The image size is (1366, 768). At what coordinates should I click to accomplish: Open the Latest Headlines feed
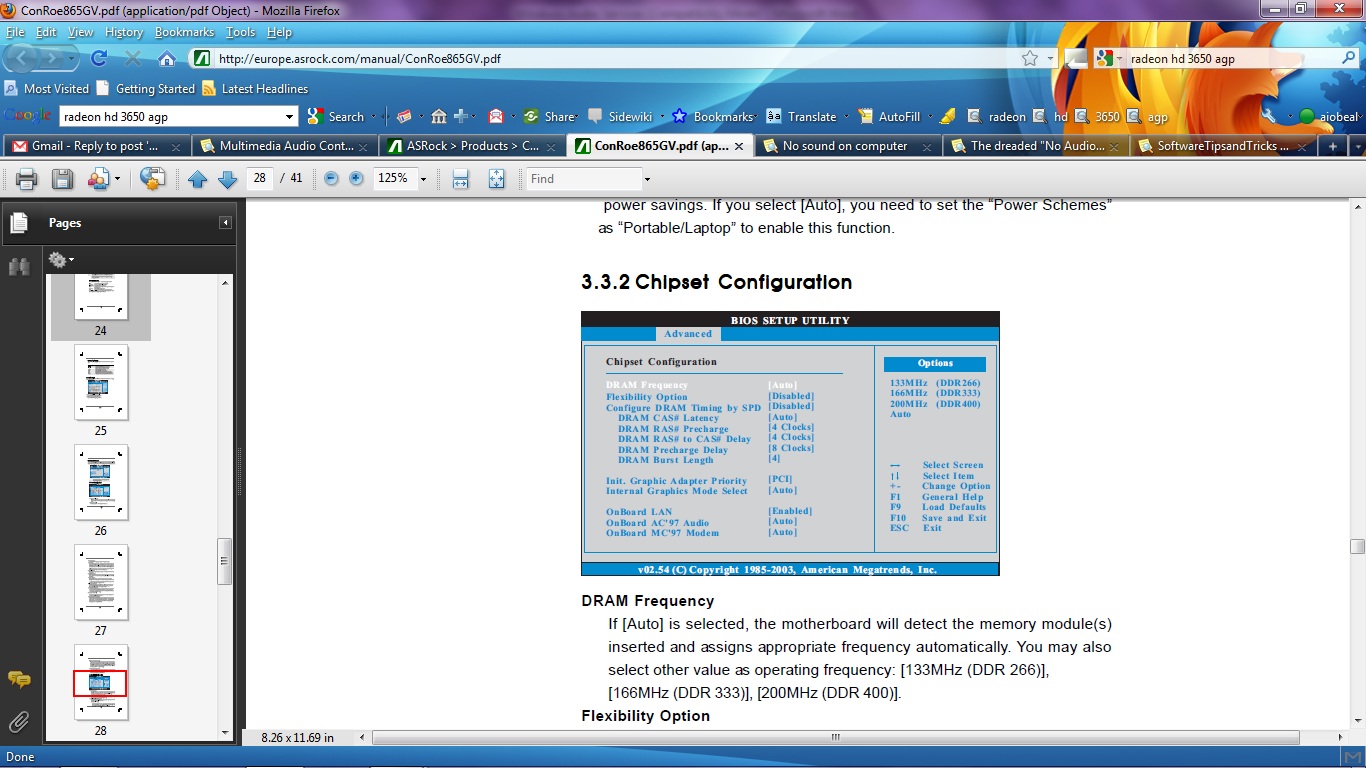point(255,89)
